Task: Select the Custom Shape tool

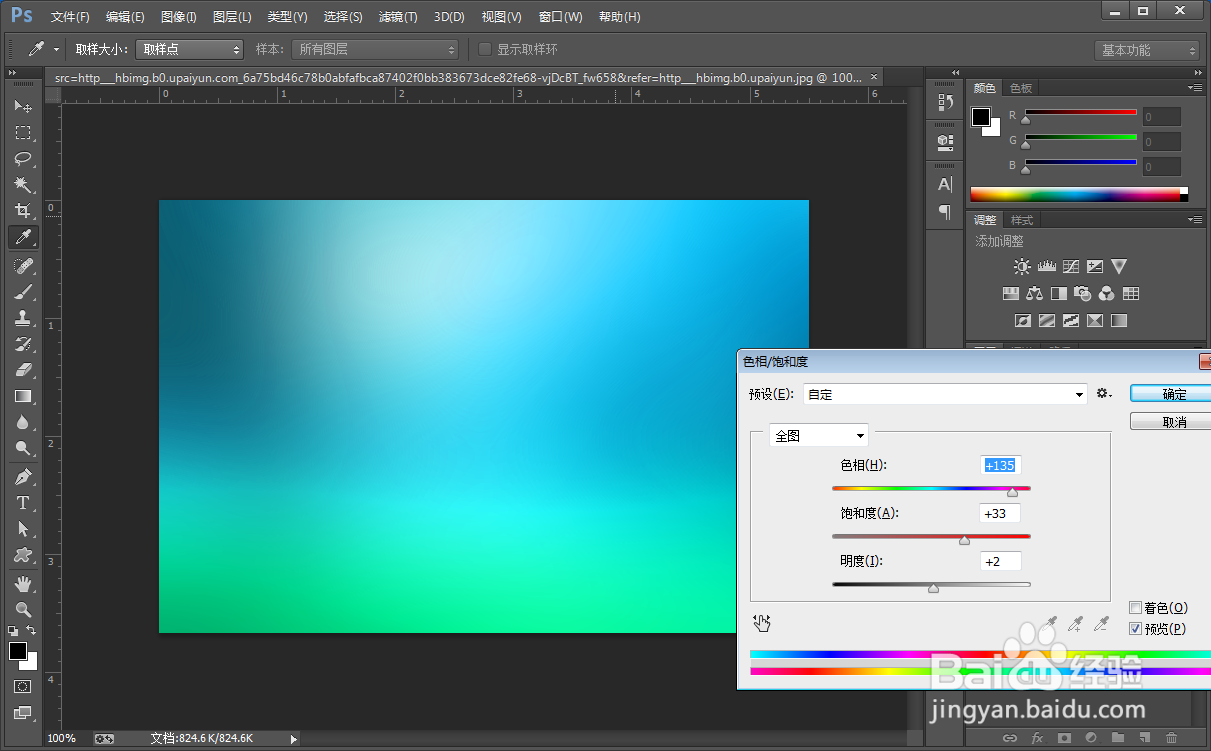Action: [23, 555]
